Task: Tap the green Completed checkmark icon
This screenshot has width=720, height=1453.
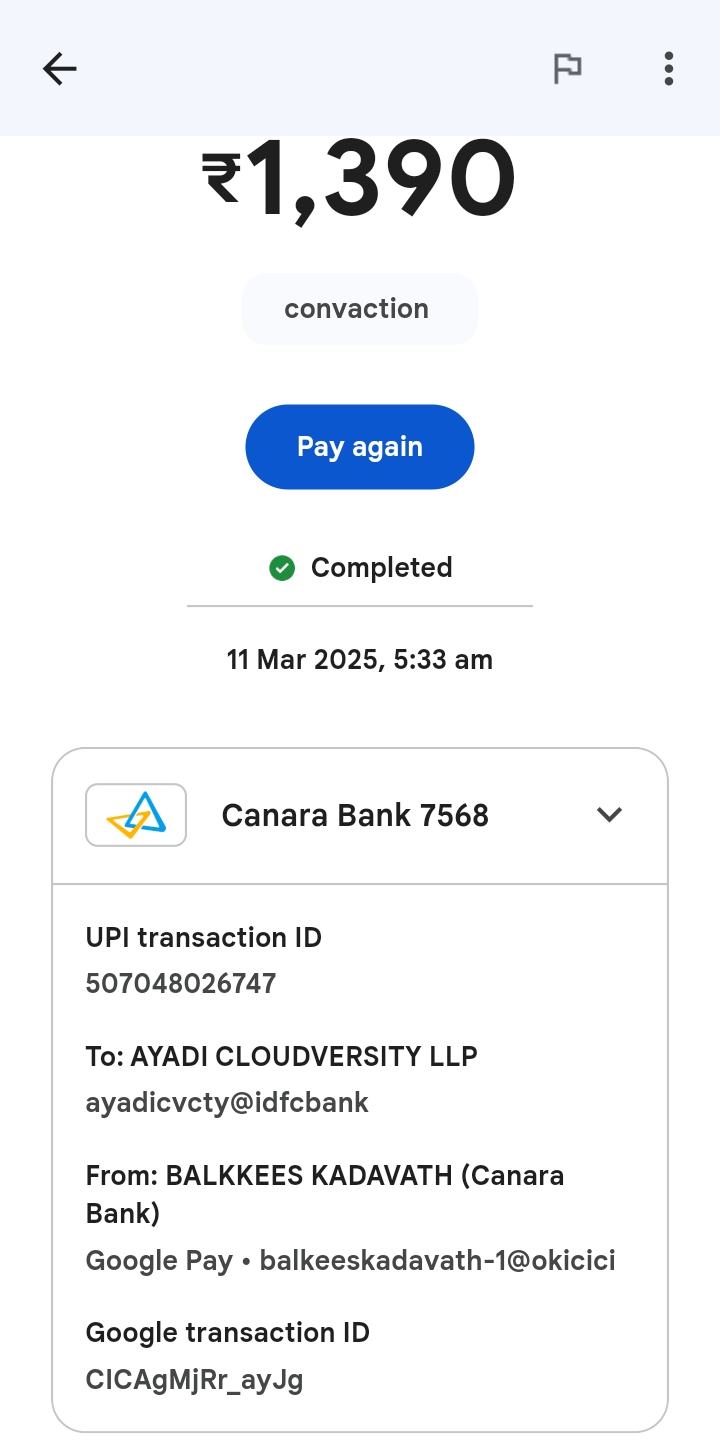Action: (282, 568)
